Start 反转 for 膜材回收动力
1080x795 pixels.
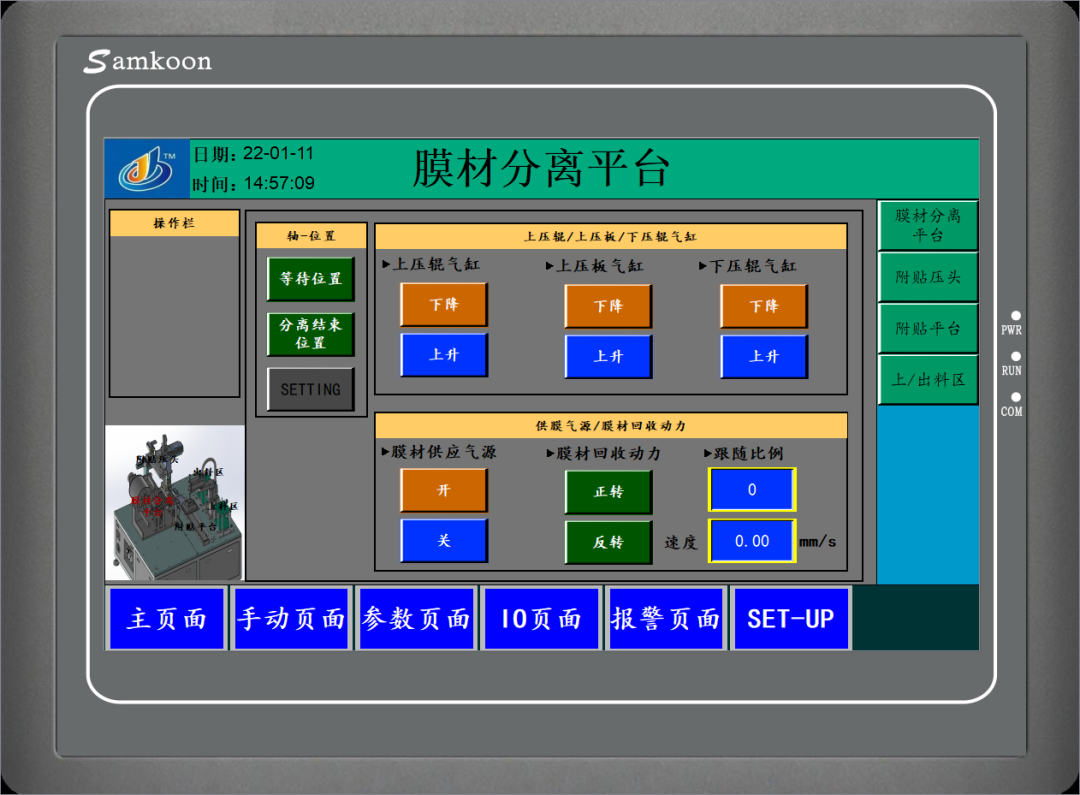[608, 542]
